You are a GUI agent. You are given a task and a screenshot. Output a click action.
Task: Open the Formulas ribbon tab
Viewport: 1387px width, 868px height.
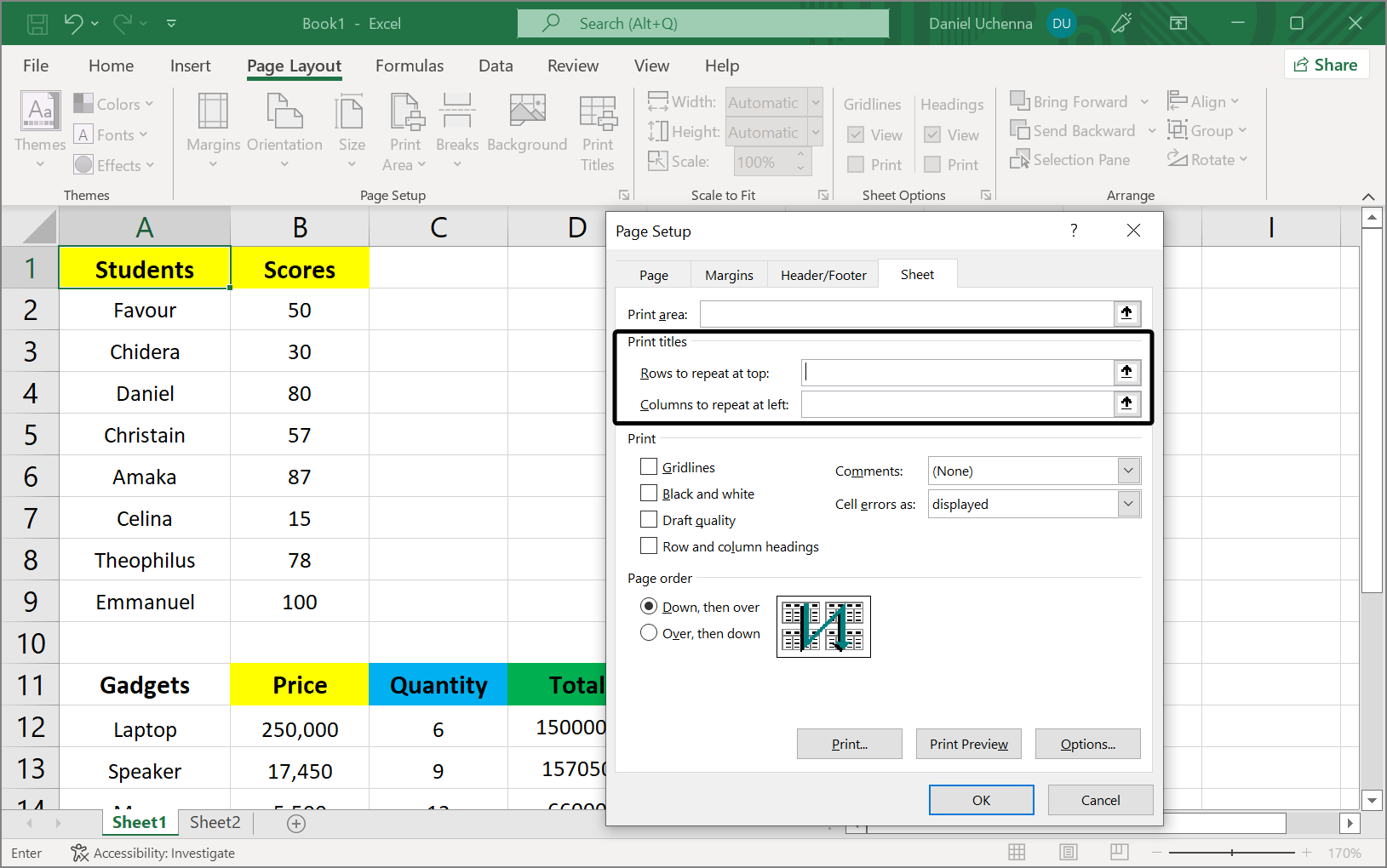click(x=410, y=66)
